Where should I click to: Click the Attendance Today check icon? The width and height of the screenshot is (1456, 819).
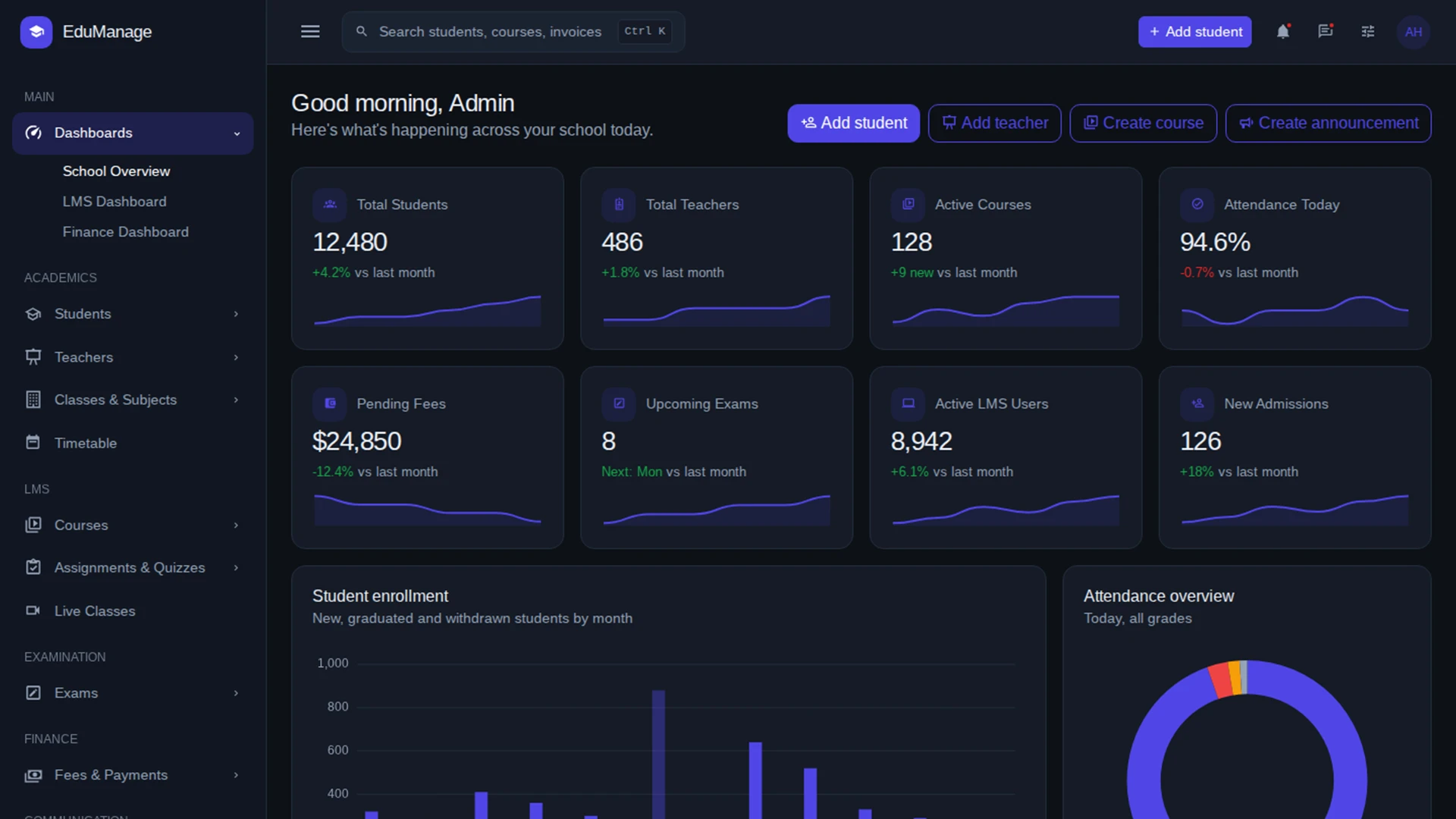click(x=1197, y=205)
